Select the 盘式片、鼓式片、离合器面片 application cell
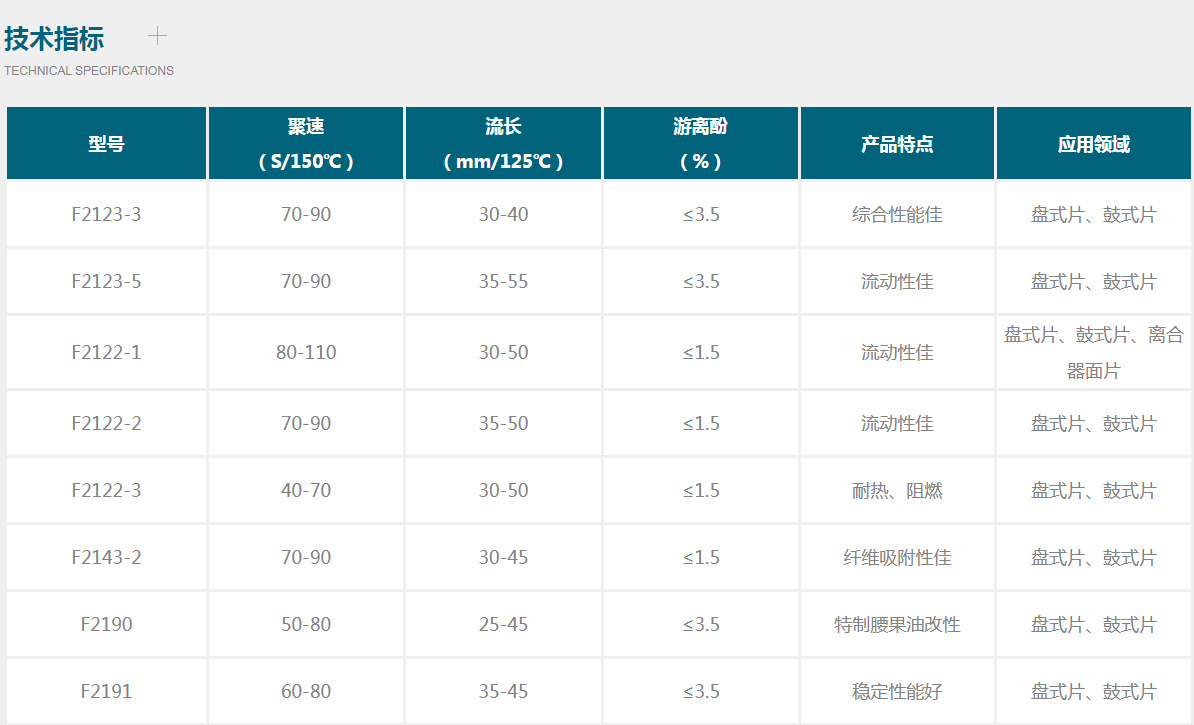Image resolution: width=1194 pixels, height=725 pixels. [1093, 352]
